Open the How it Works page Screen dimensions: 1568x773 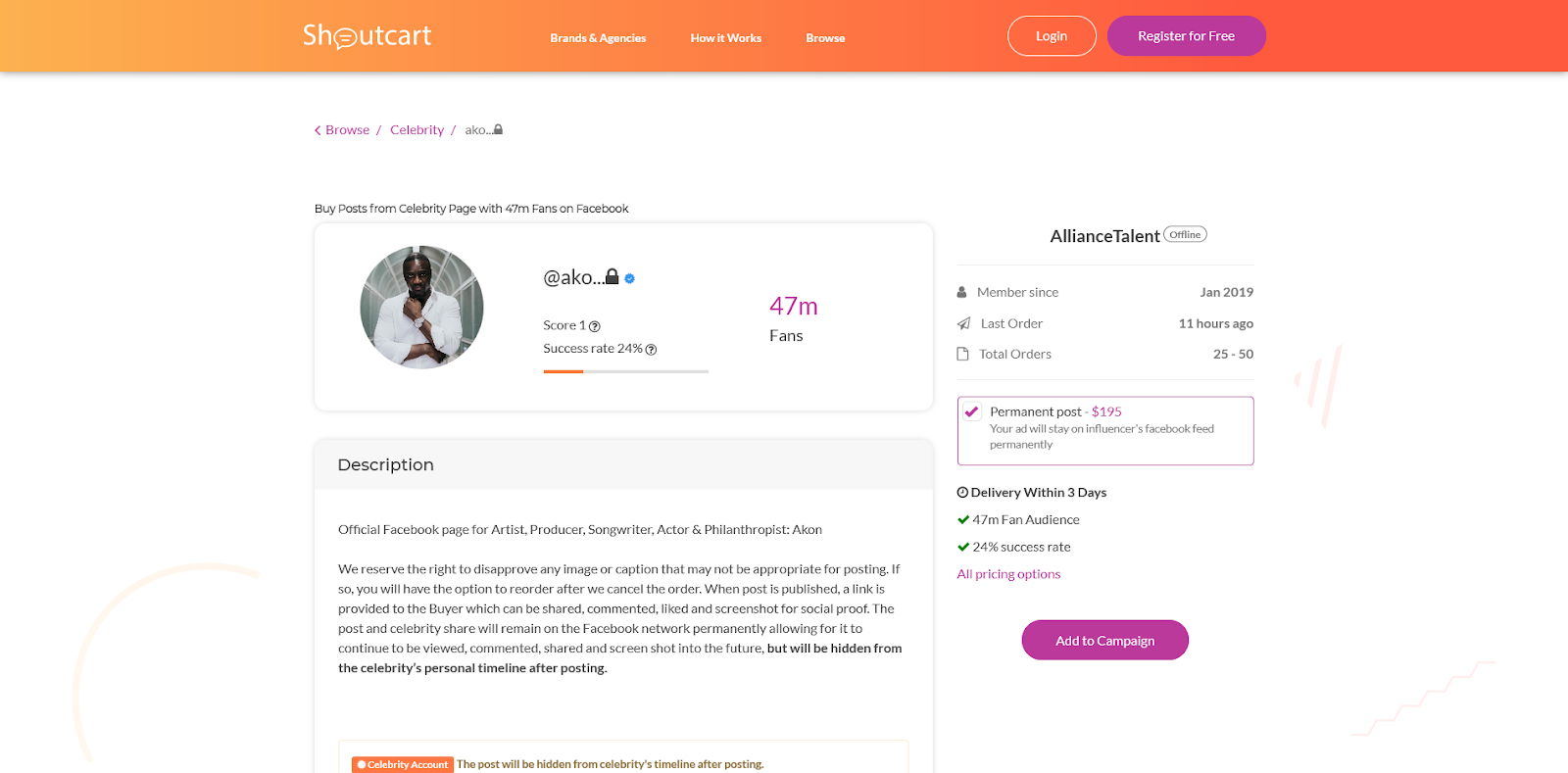pos(725,38)
